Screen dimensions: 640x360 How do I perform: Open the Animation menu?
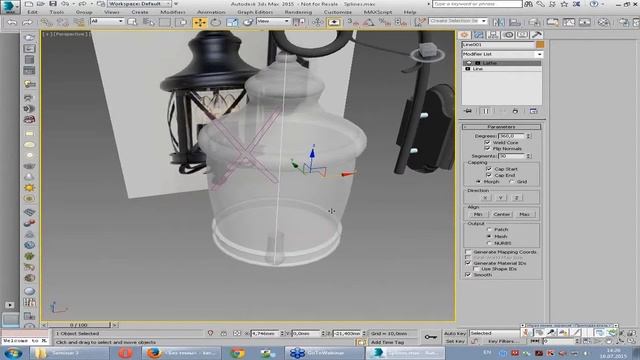point(211,12)
